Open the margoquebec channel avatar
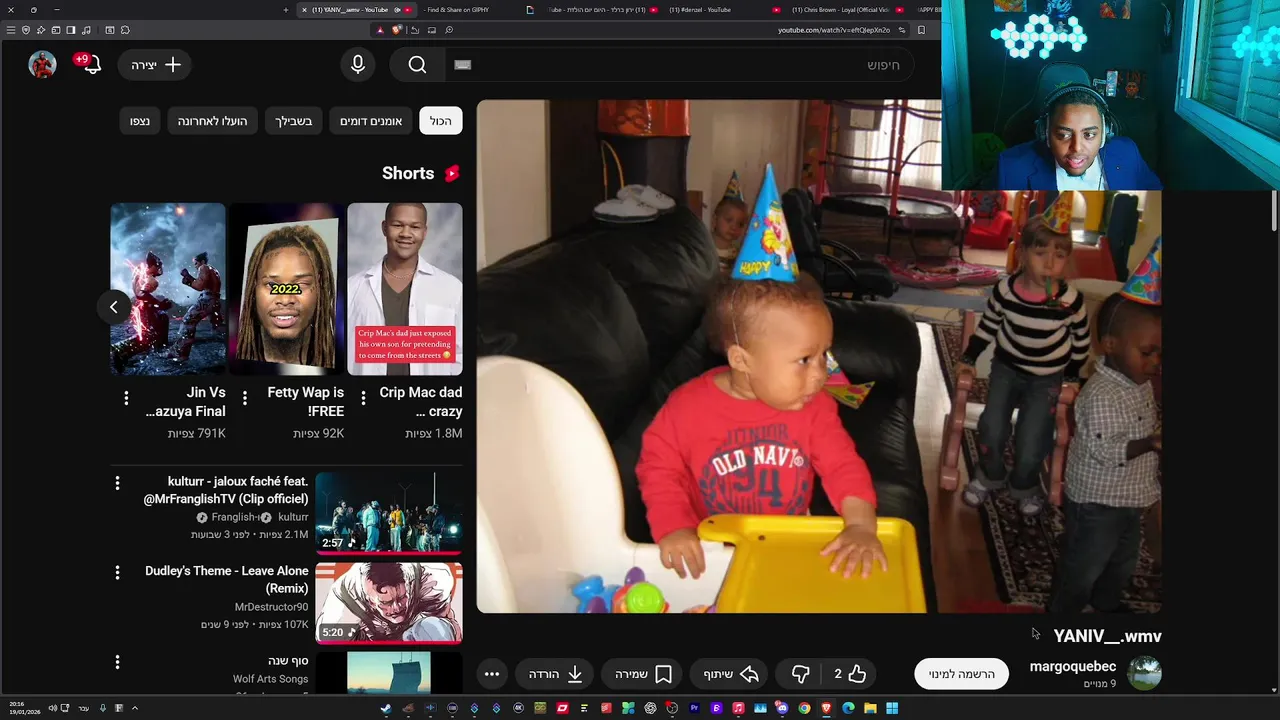This screenshot has height=720, width=1280. (x=1144, y=673)
